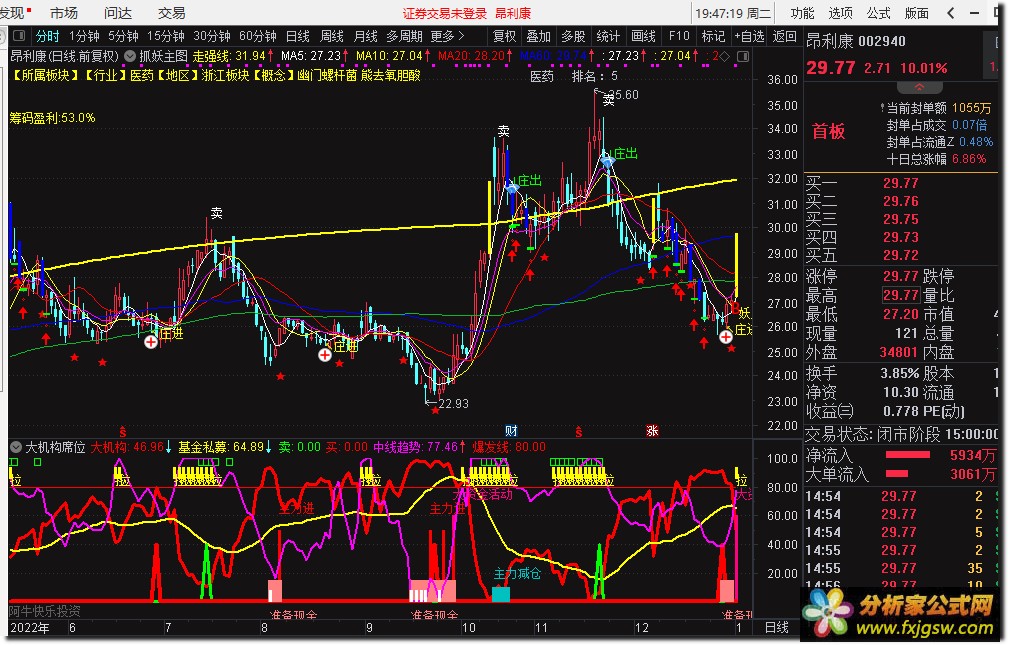
Task: Click the 画线 drawing tools button
Action: coord(643,36)
